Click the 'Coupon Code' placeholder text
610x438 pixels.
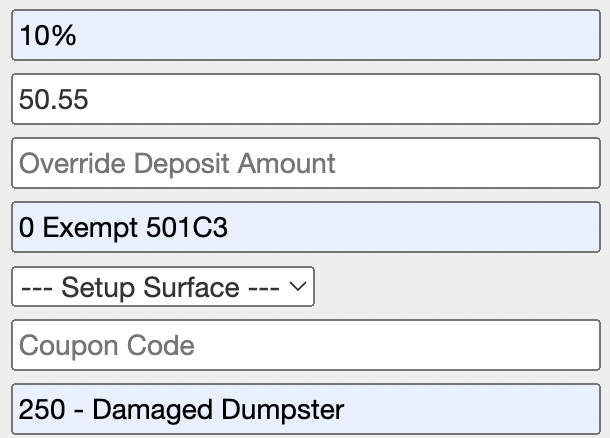[x=107, y=347]
